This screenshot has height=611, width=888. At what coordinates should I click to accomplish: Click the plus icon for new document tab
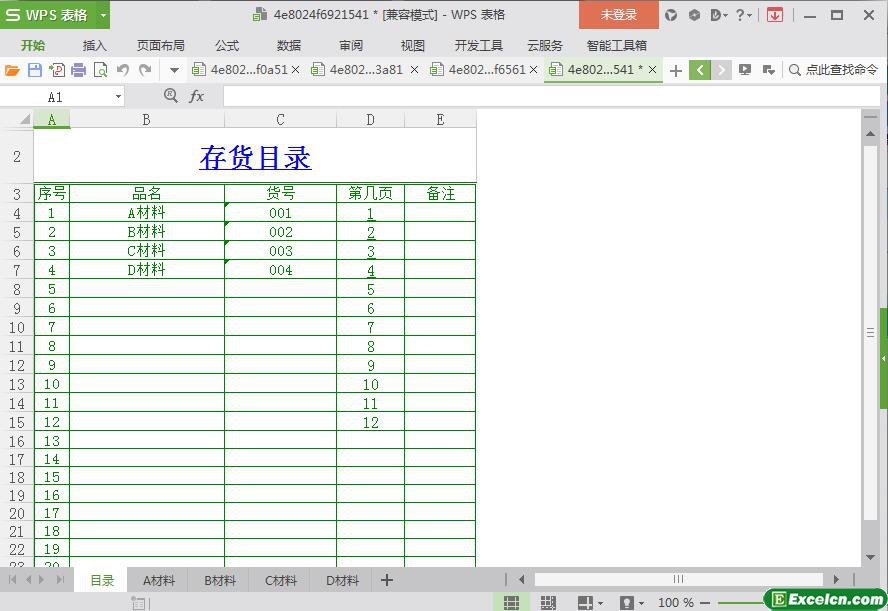coord(676,71)
